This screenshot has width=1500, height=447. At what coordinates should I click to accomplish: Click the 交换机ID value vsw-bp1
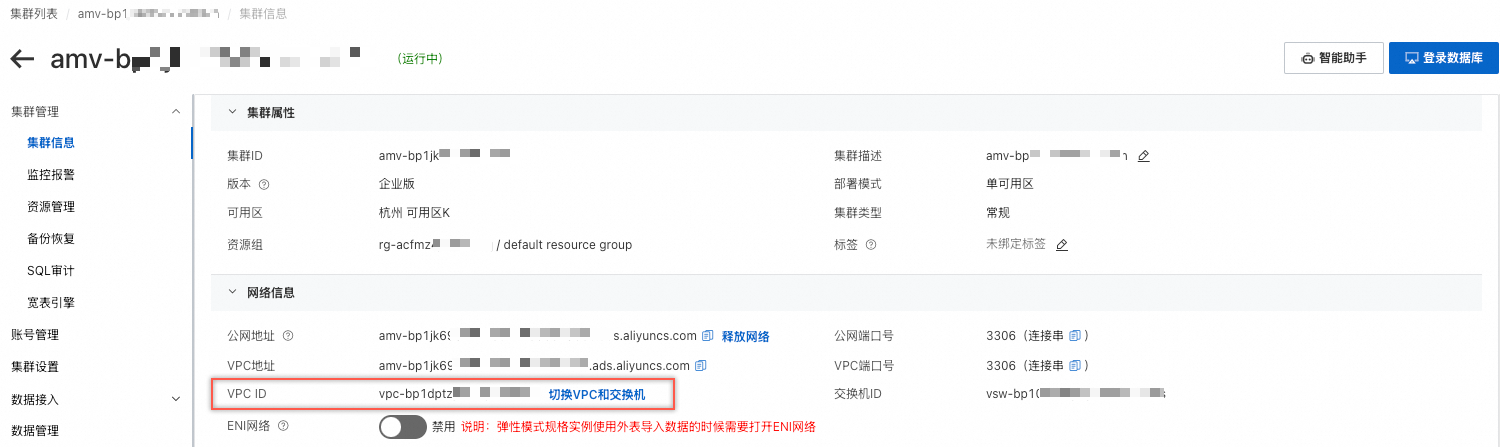click(x=1076, y=395)
